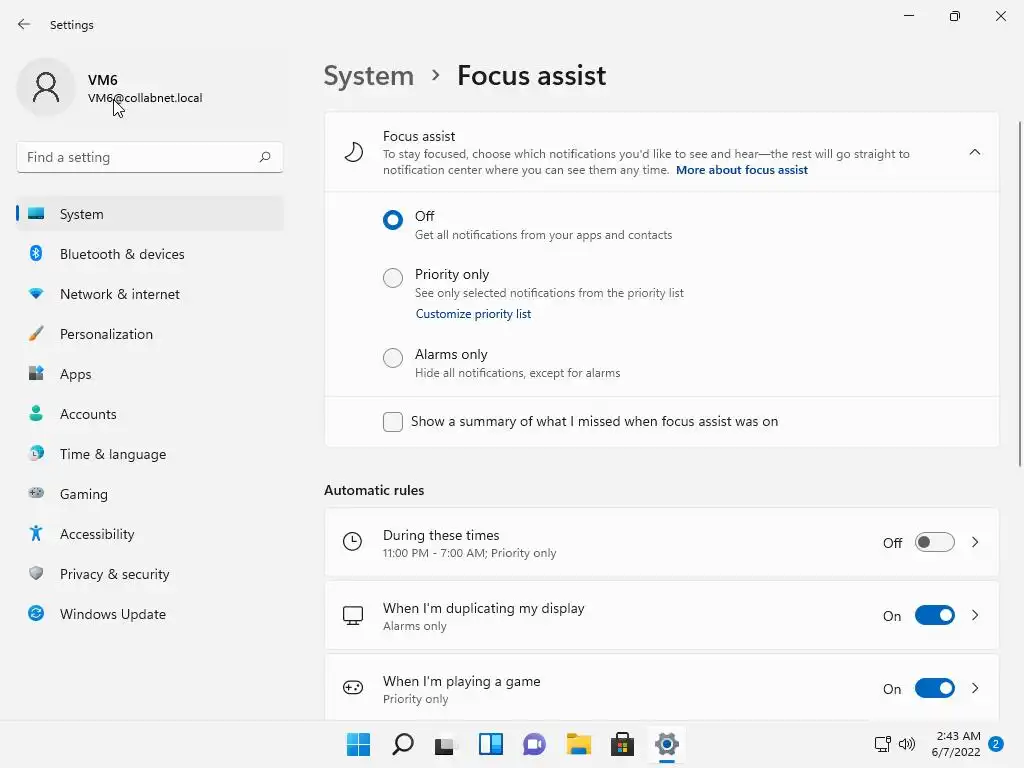Click the VM6 user profile avatar
Screen dimensions: 1024x768
[46, 88]
